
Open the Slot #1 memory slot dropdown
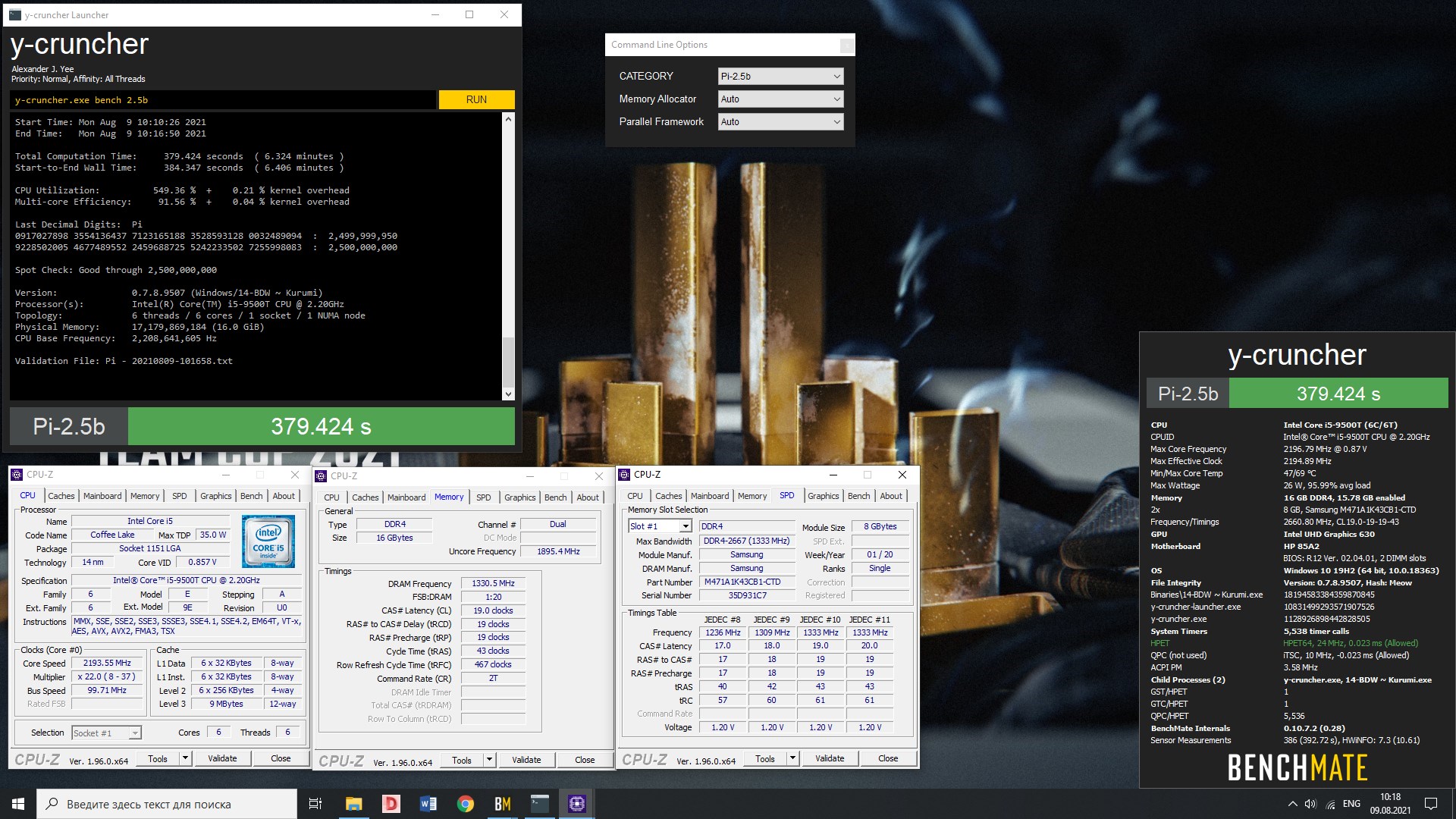[x=660, y=526]
